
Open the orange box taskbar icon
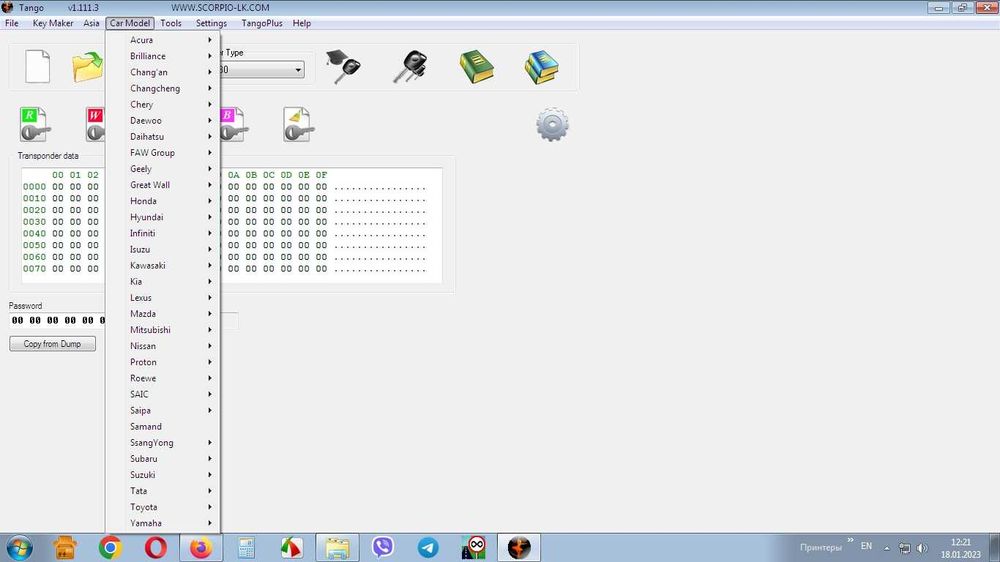[x=65, y=547]
